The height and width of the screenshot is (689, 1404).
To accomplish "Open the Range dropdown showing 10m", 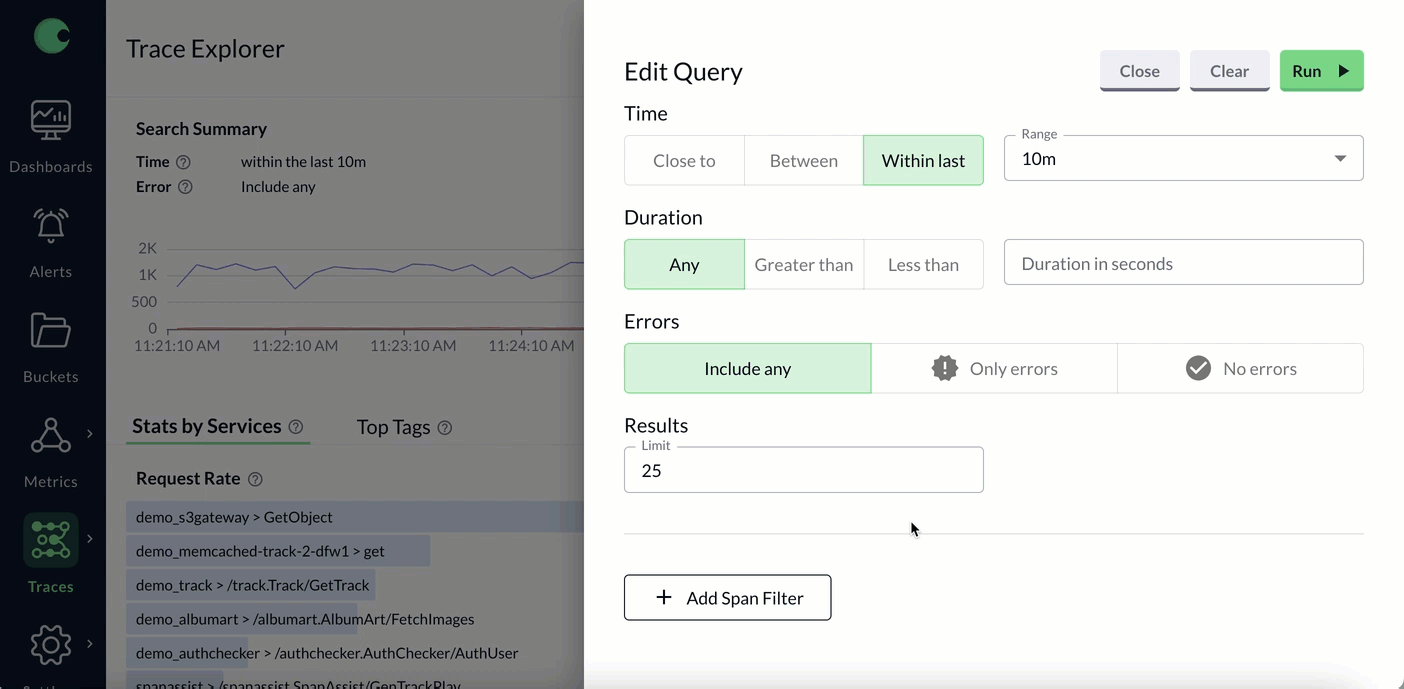I will point(1183,158).
